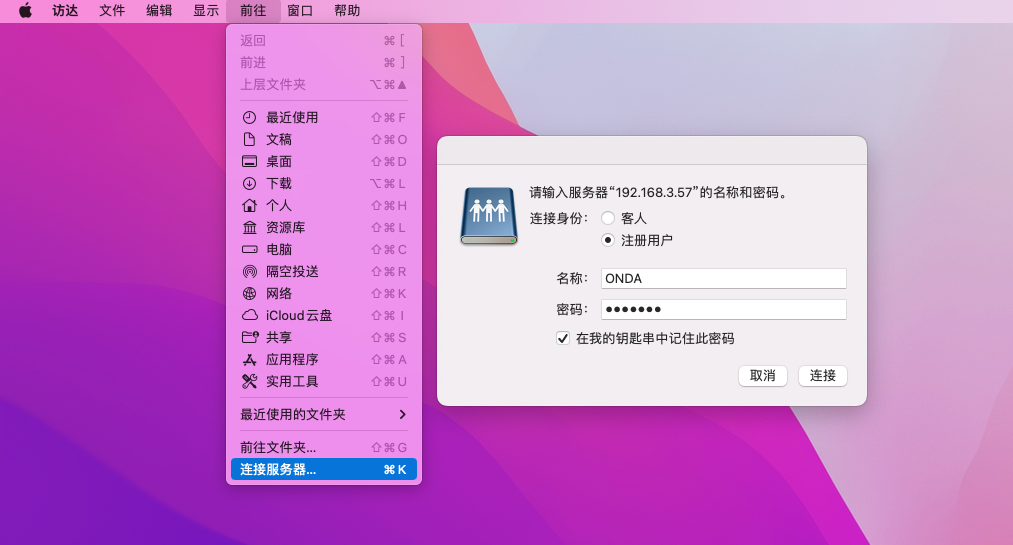Click the network server drive icon in dialog

pyautogui.click(x=488, y=216)
